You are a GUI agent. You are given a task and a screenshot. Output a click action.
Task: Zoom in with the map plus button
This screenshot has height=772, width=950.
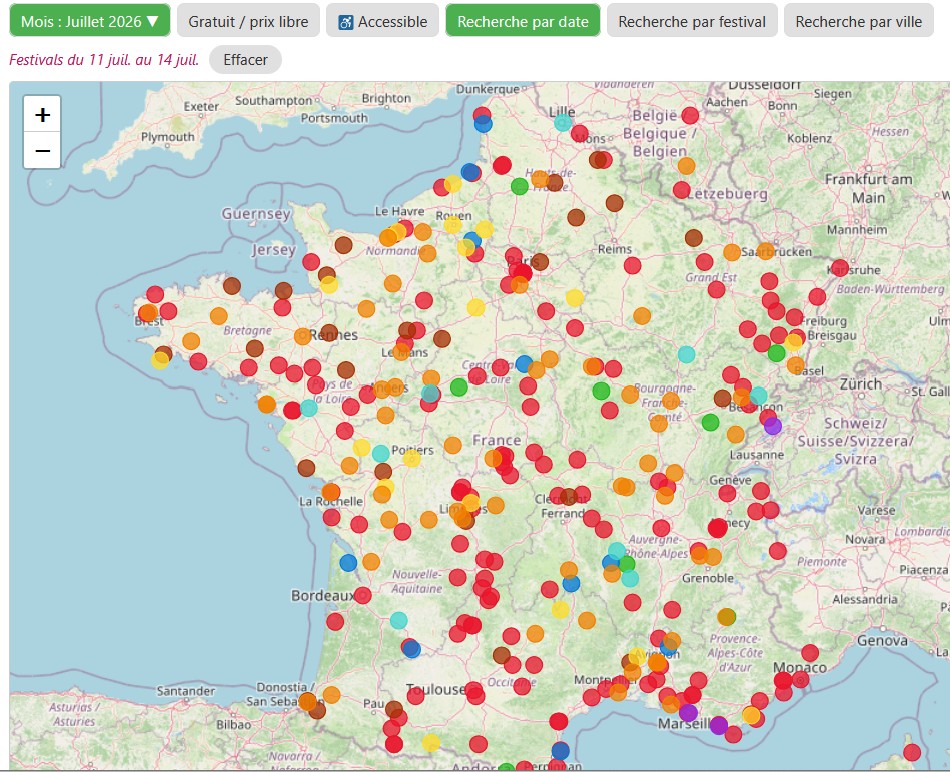(x=42, y=114)
